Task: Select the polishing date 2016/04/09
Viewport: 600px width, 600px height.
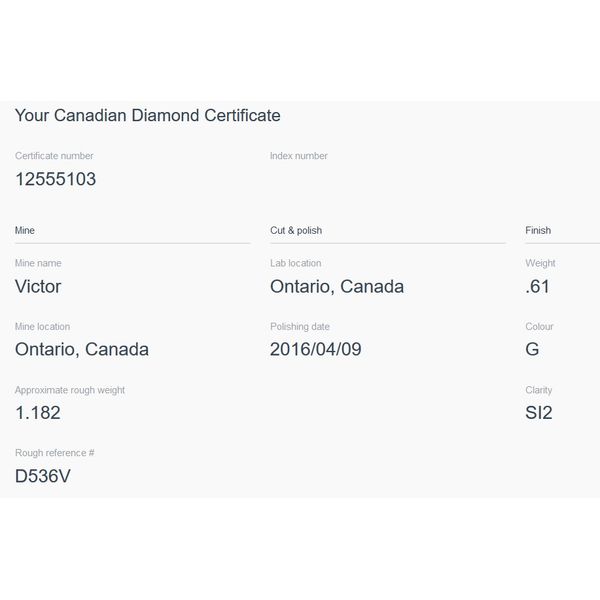Action: click(315, 349)
